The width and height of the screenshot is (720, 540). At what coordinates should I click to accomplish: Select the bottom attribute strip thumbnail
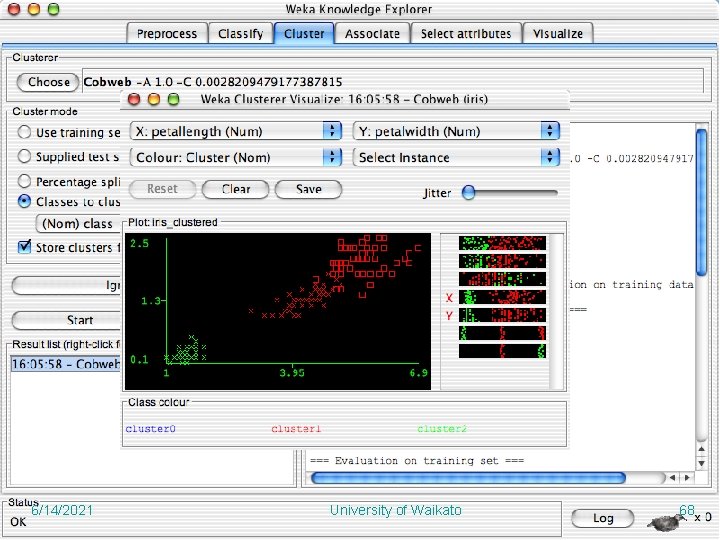click(502, 351)
